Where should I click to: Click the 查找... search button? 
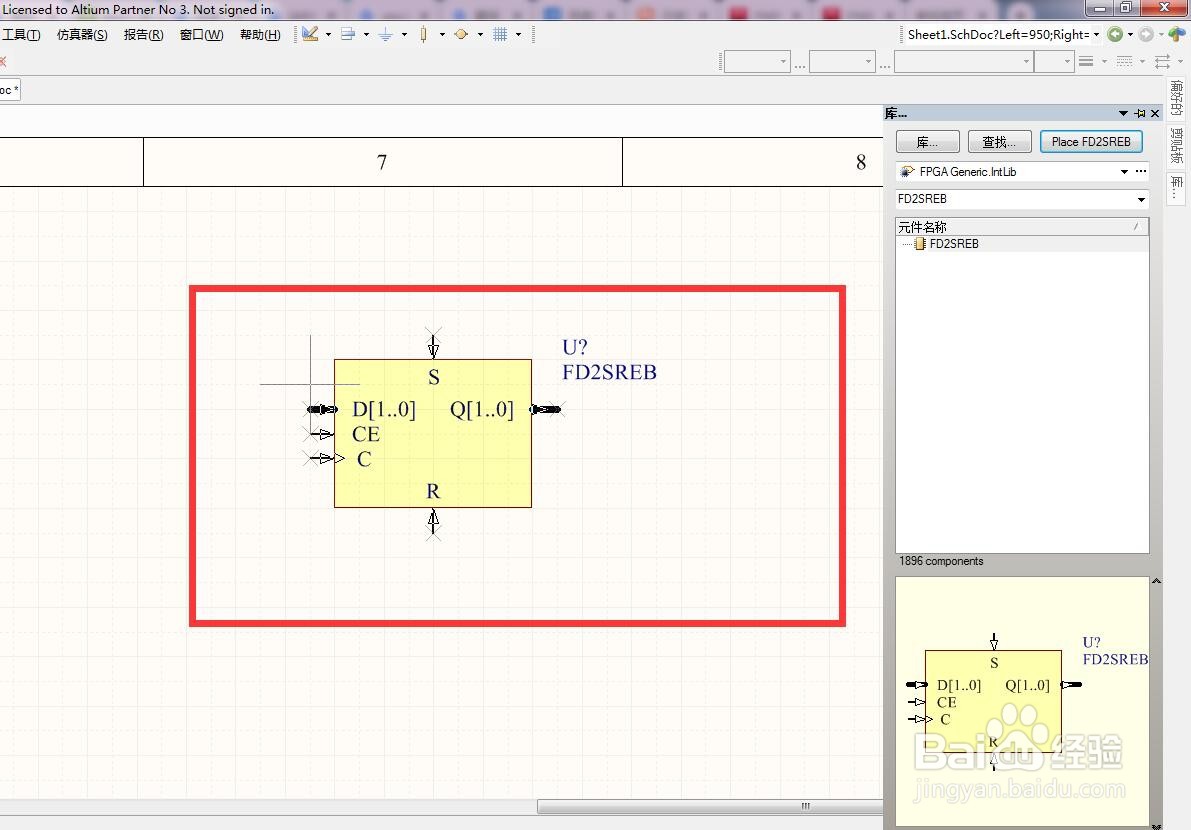[998, 142]
